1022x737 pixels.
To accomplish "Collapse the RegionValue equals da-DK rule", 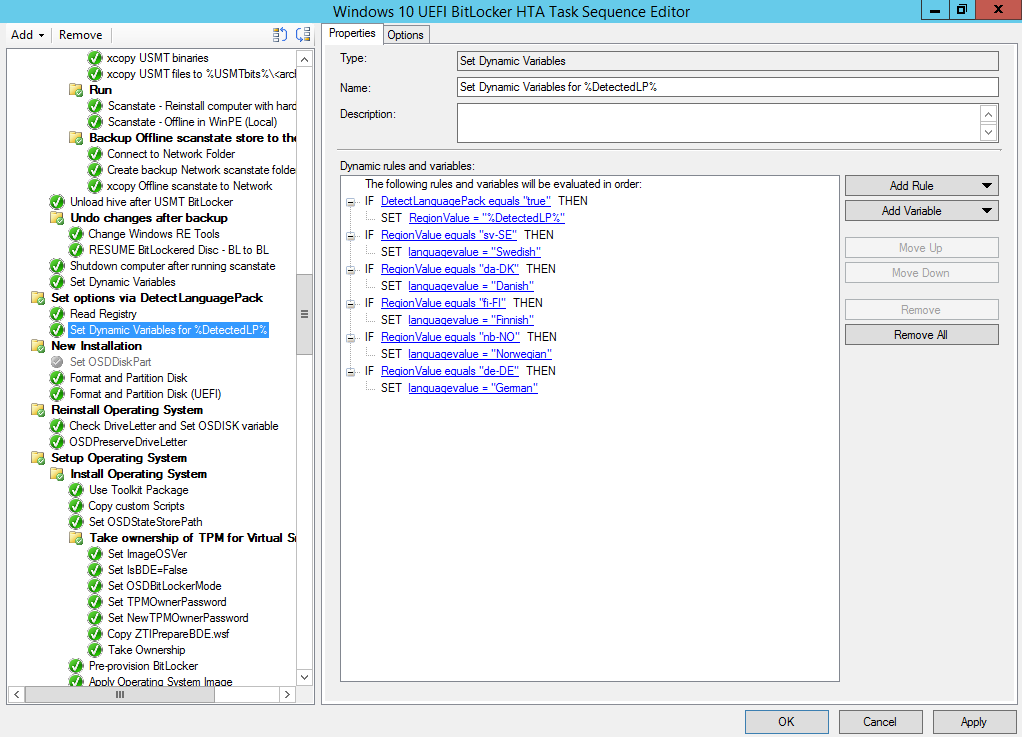I will pos(351,270).
